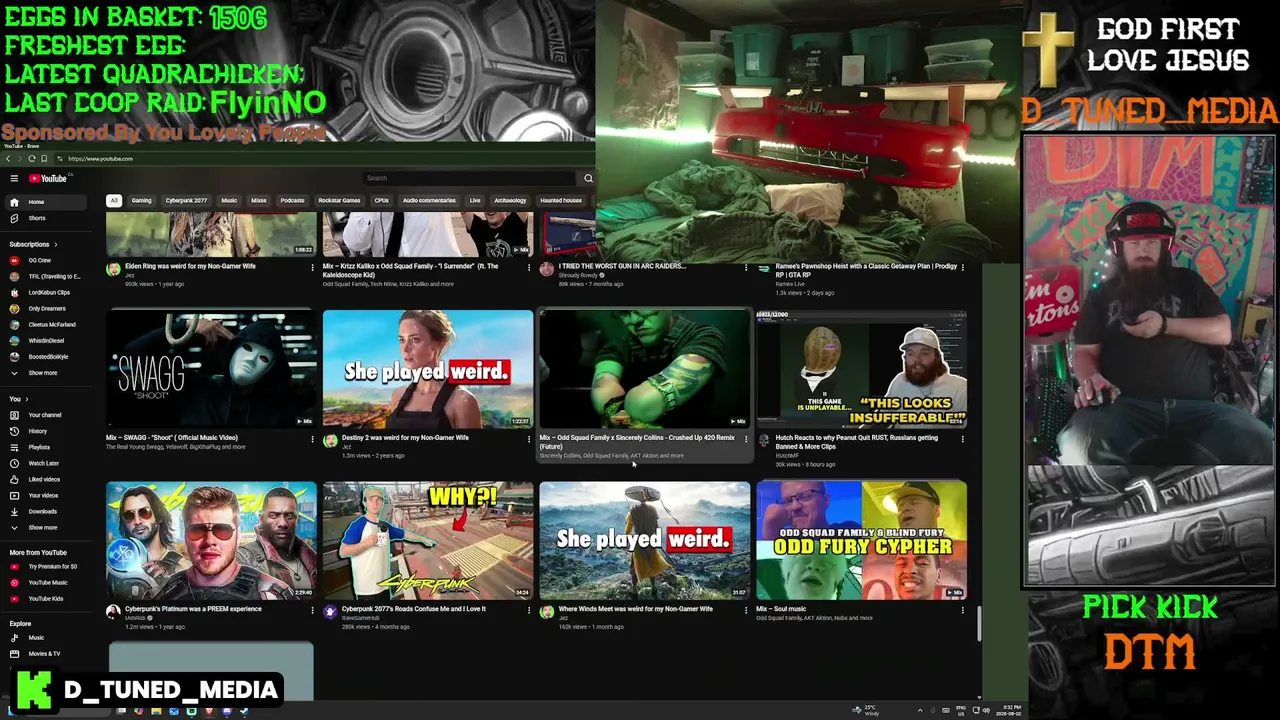Open the Only Dreamers subscription
Viewport: 1280px width, 720px height.
[46, 309]
